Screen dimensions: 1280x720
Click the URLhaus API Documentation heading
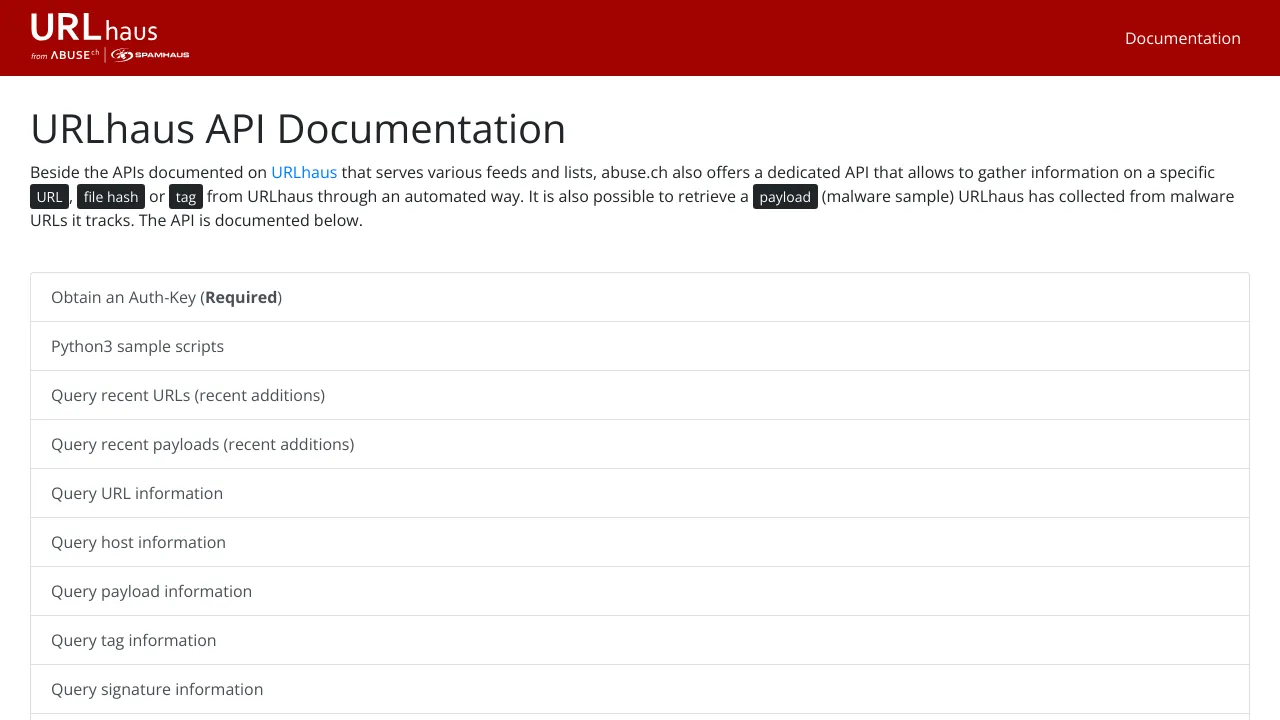click(298, 129)
